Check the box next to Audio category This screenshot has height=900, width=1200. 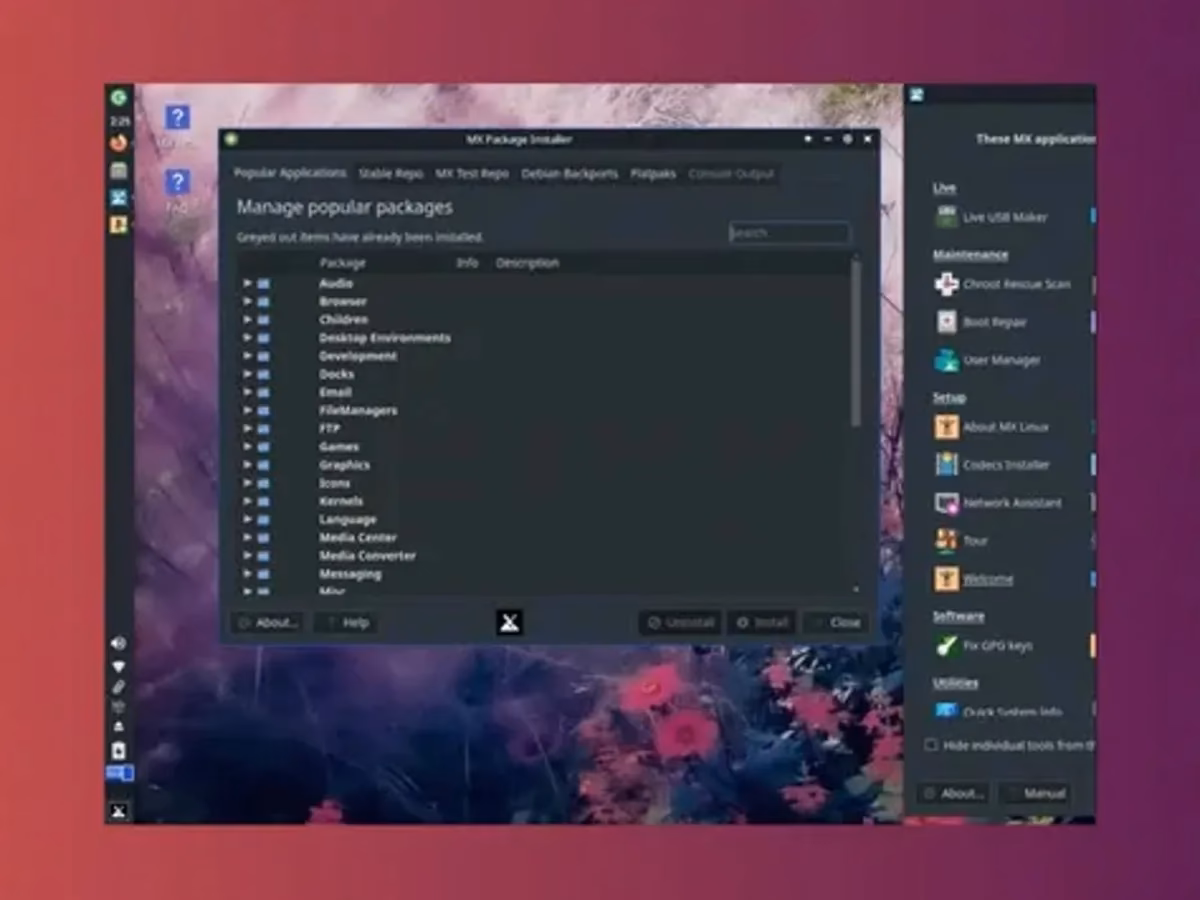click(x=262, y=283)
